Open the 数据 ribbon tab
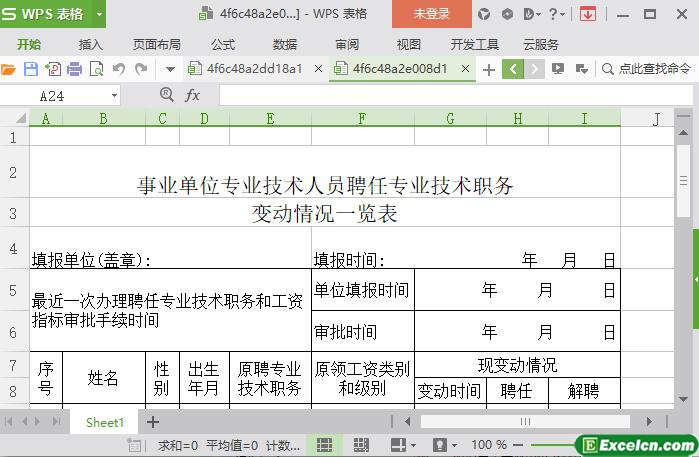The width and height of the screenshot is (699, 457). pos(284,45)
